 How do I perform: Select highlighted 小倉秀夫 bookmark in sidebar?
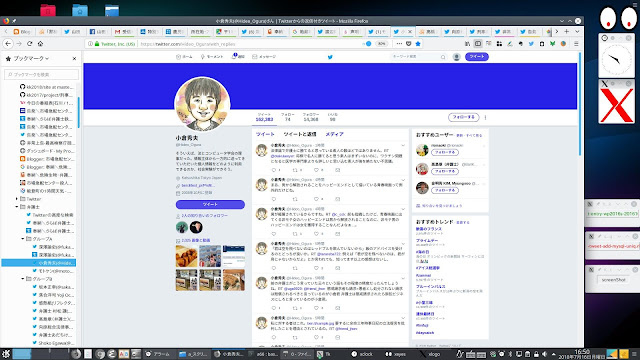pos(39,263)
